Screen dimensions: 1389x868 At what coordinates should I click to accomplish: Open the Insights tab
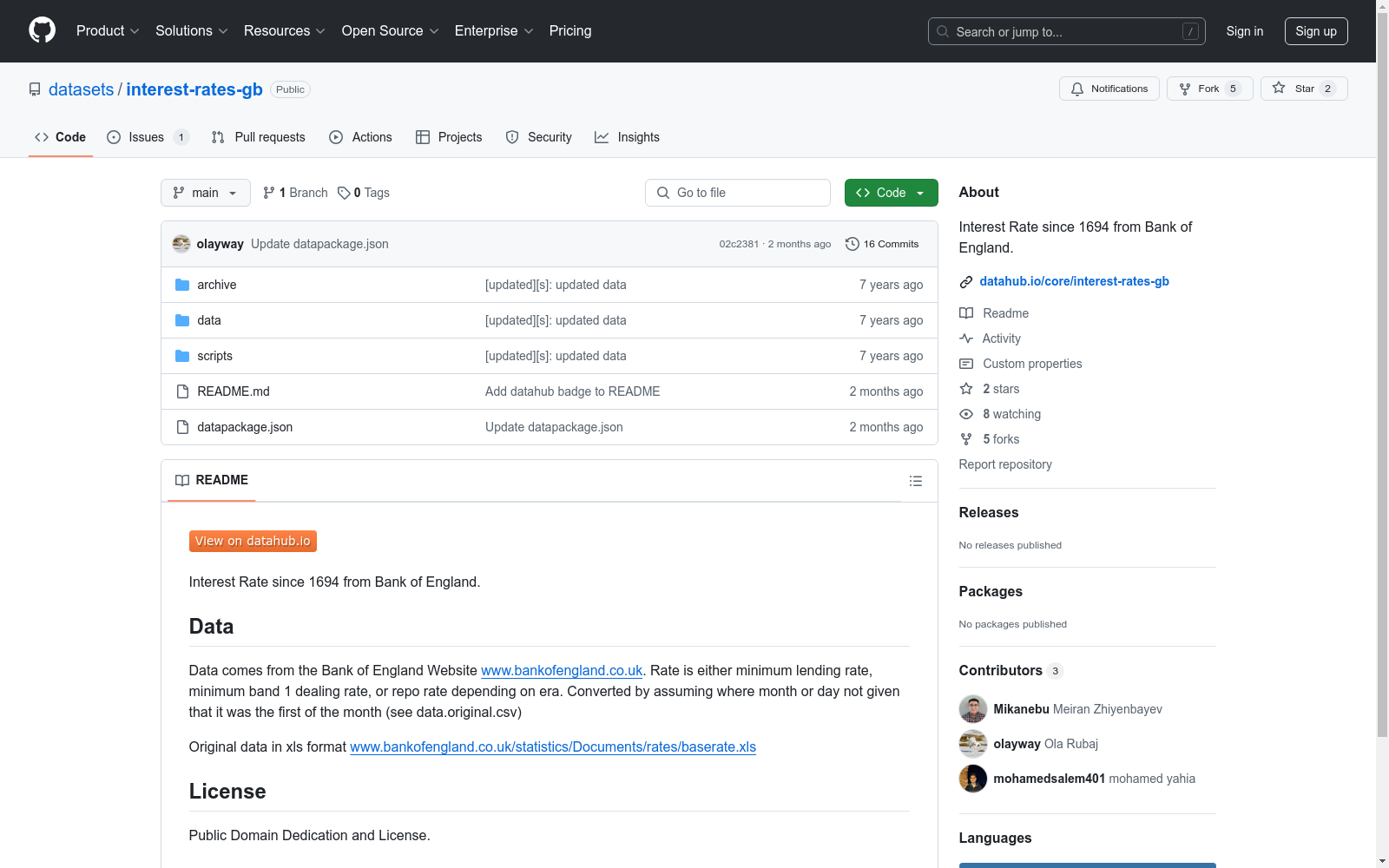[x=627, y=137]
